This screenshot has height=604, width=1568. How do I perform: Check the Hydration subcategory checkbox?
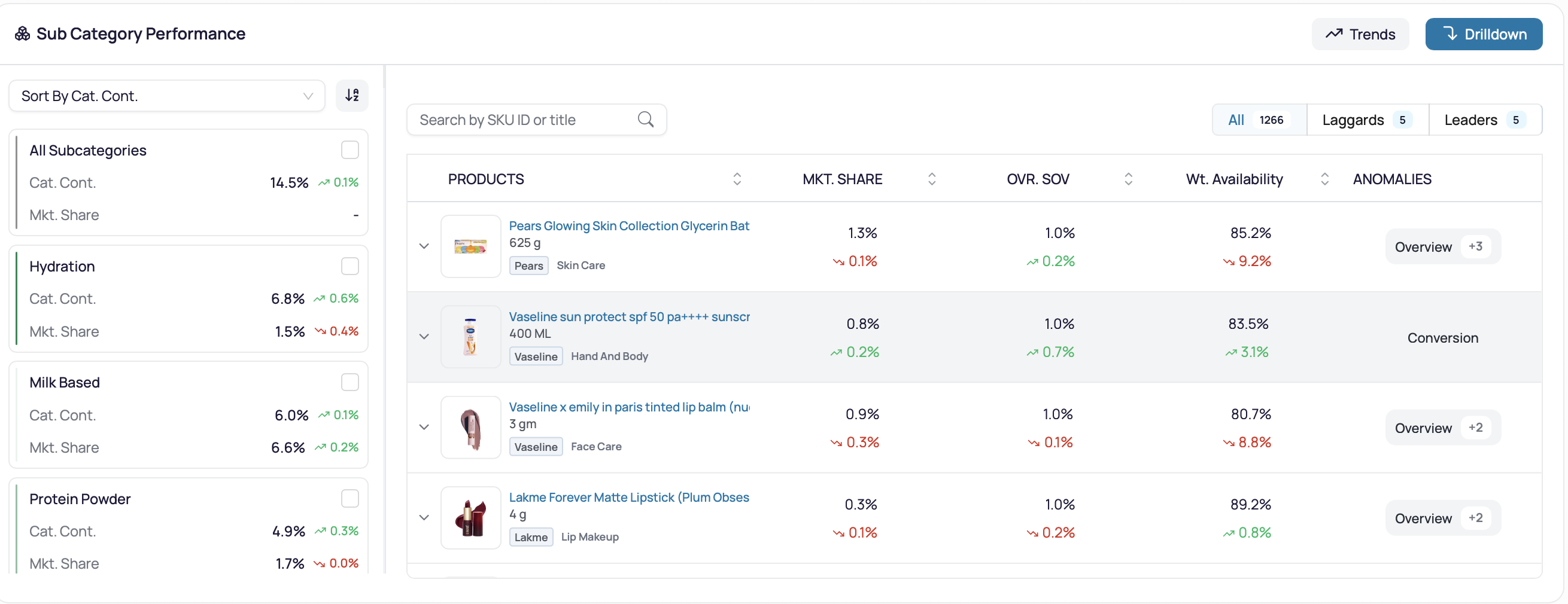350,266
